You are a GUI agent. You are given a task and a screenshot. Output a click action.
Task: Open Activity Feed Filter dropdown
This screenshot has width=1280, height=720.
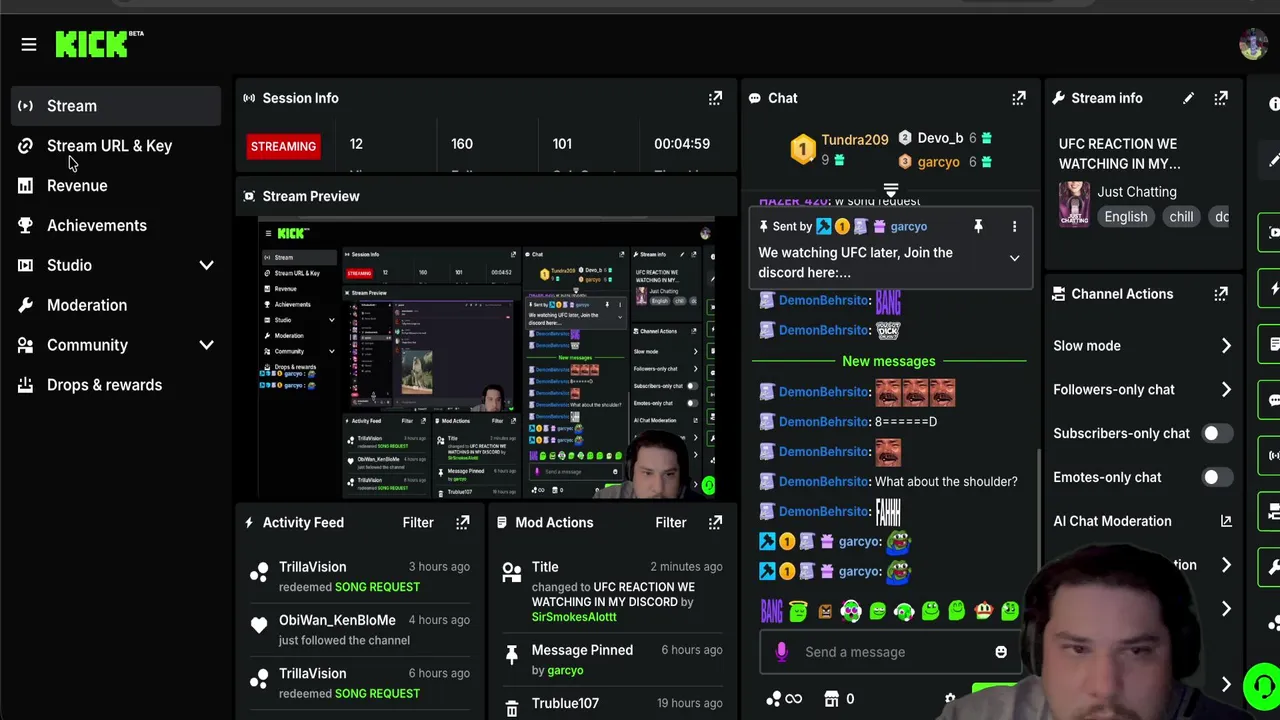(418, 522)
